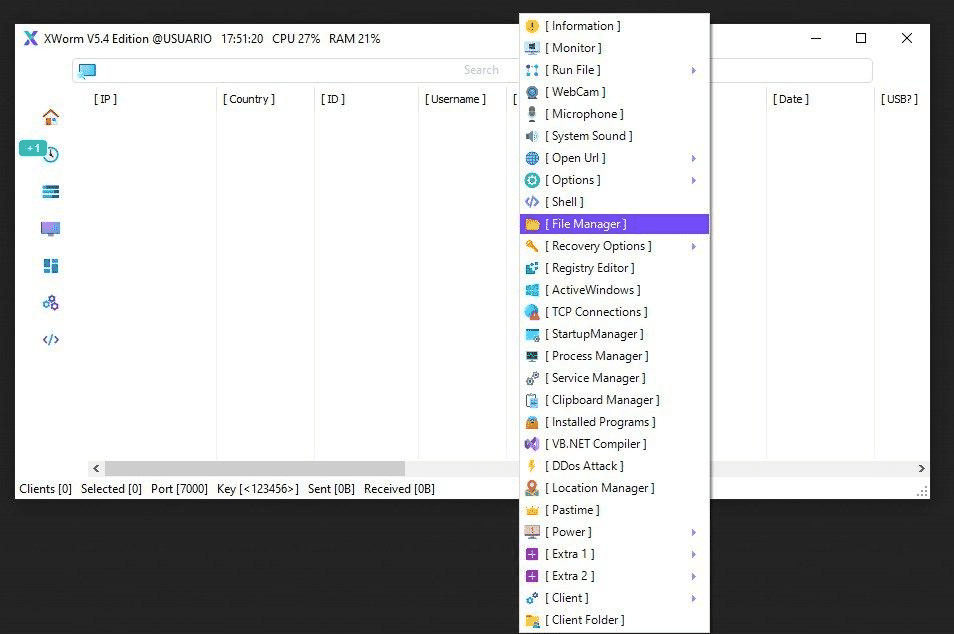954x634 pixels.
Task: Click the Monitor screen icon in the menu
Action: pyautogui.click(x=532, y=48)
